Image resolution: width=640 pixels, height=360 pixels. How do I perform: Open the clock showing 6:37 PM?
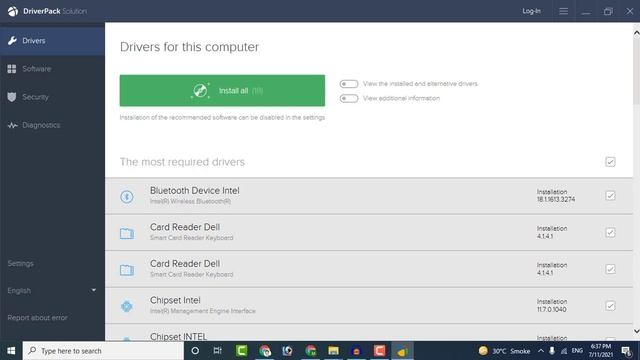600,351
